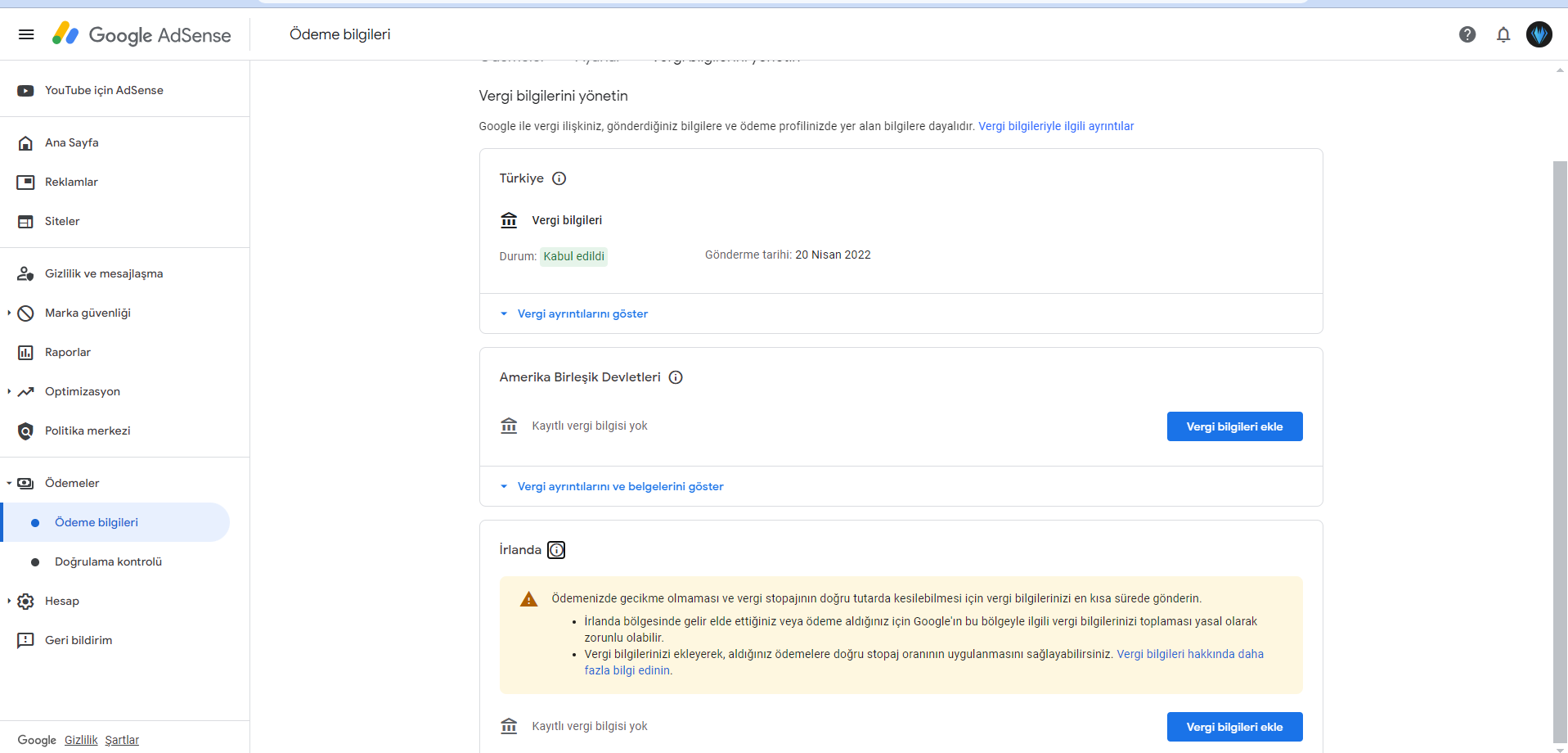This screenshot has height=753, width=1568.
Task: Open Vergi bilgileriyle ilgili ayrıntılar link
Action: click(1056, 126)
